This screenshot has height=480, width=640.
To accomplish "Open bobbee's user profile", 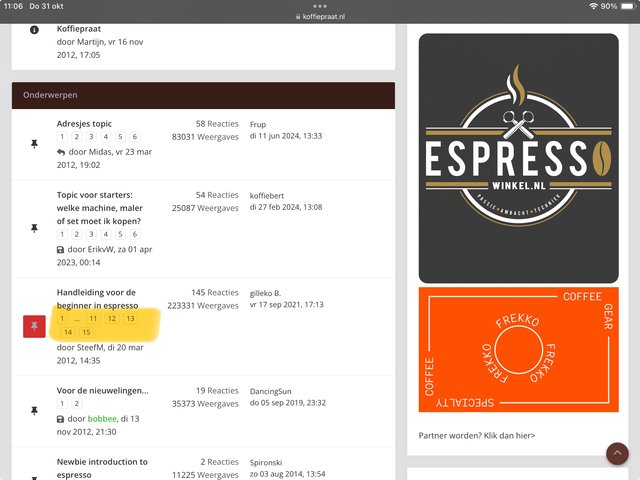I will [102, 419].
